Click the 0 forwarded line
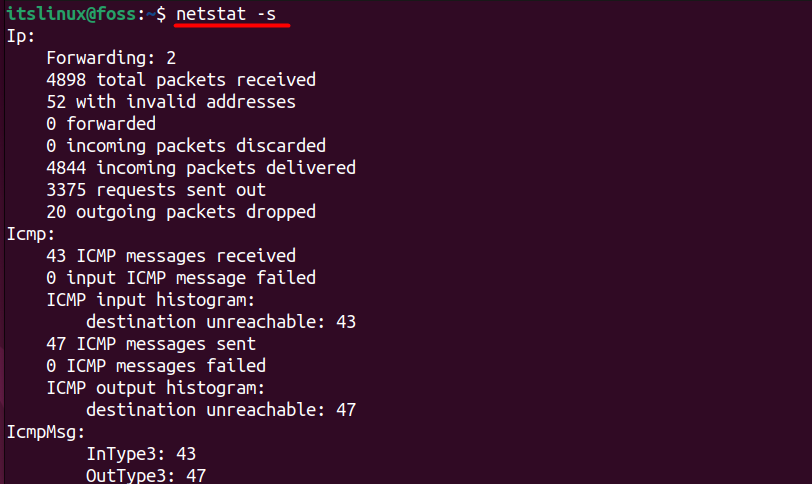The height and width of the screenshot is (484, 812). point(101,124)
